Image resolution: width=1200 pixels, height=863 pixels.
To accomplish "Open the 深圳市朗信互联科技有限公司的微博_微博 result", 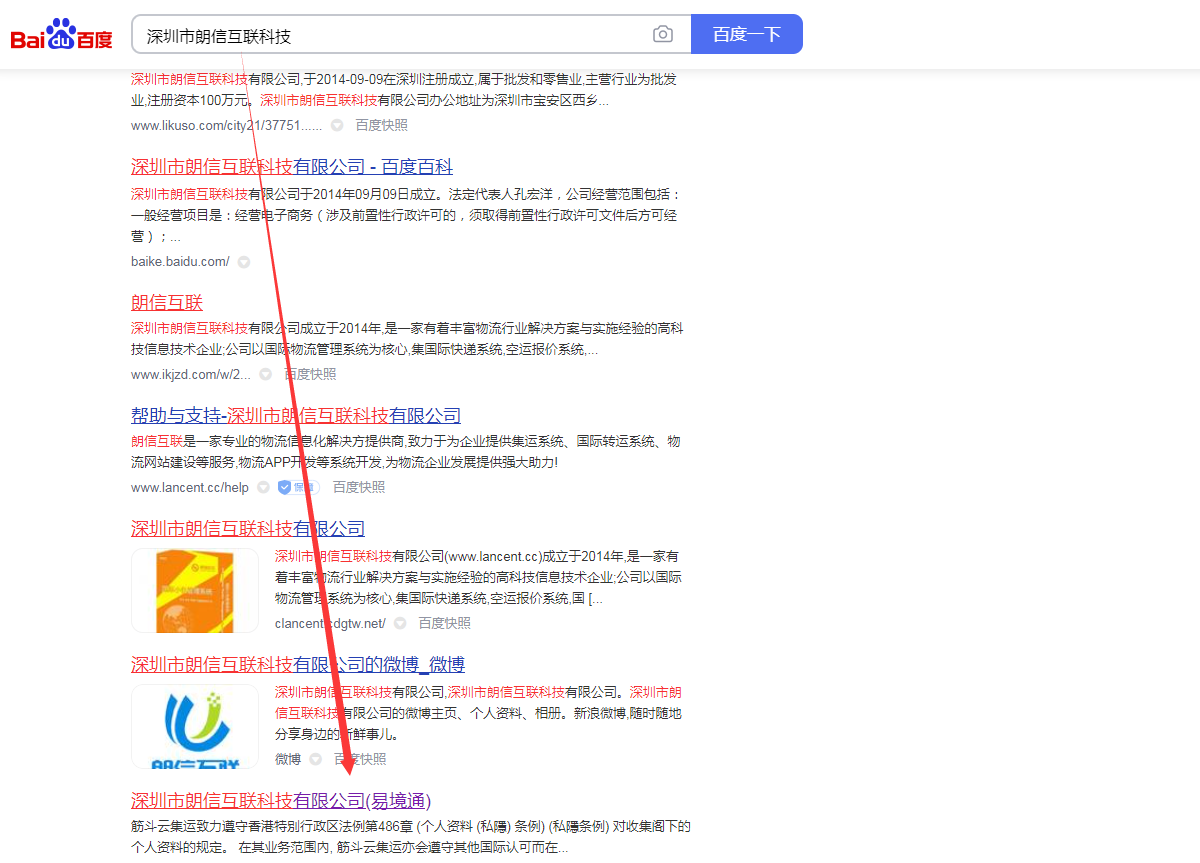I will (298, 664).
